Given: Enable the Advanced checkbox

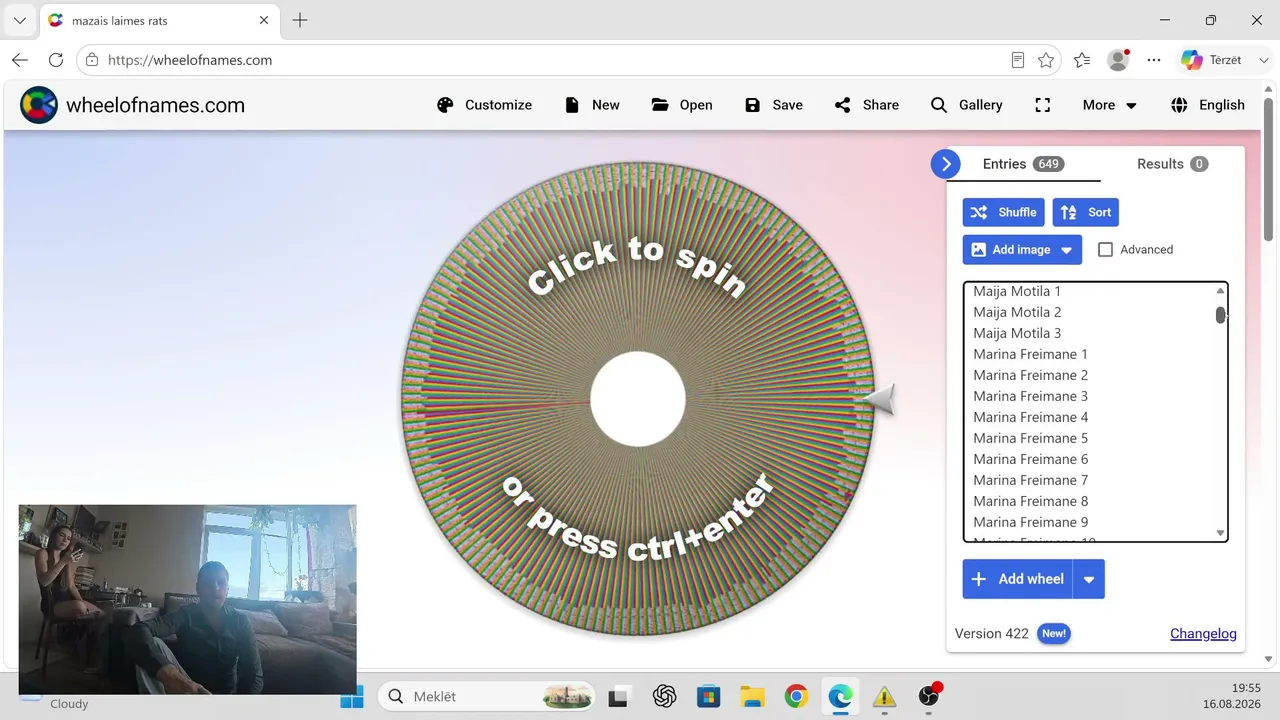Looking at the screenshot, I should (x=1105, y=250).
